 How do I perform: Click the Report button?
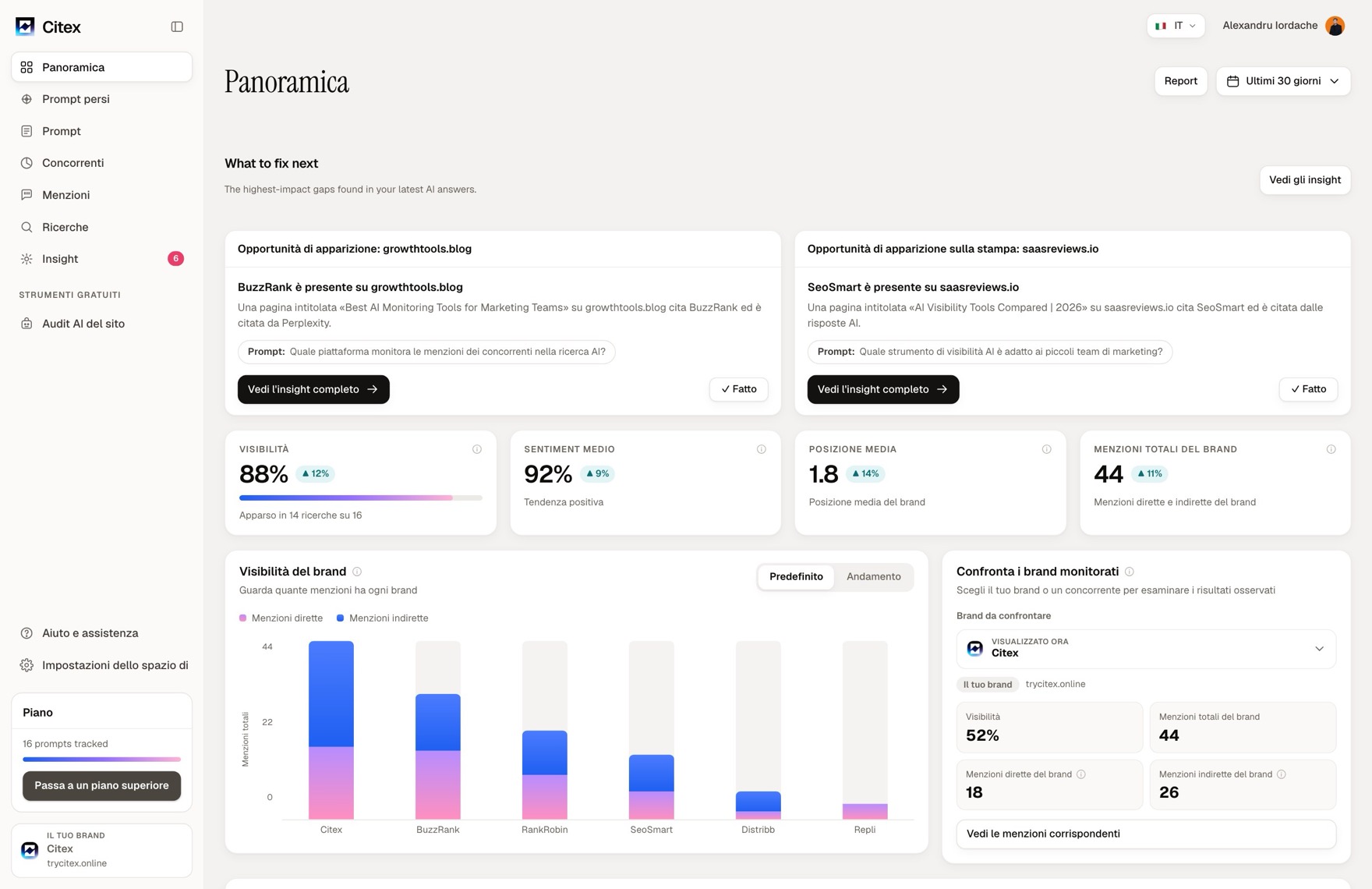[1181, 81]
